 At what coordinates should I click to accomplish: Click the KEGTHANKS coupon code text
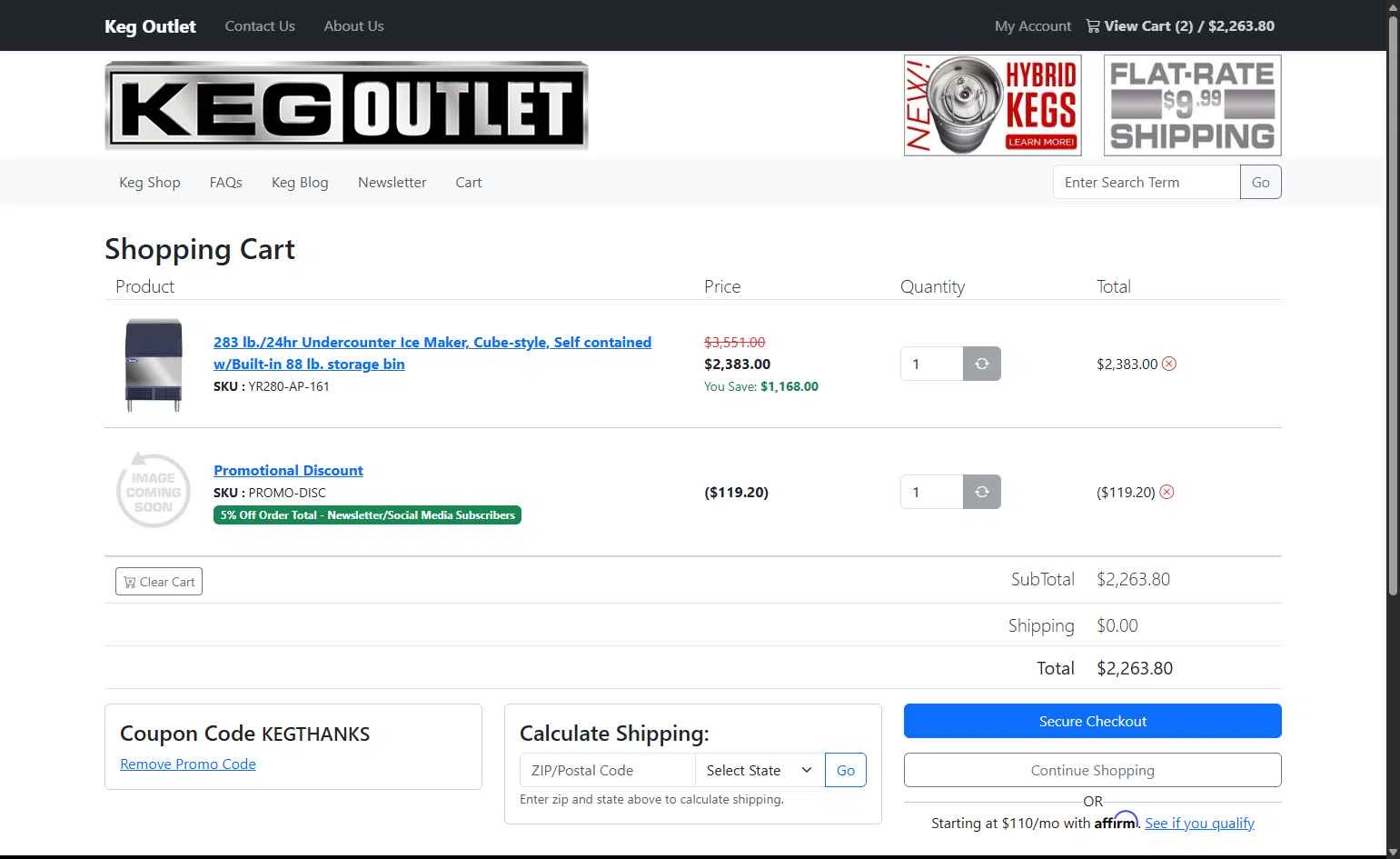[x=315, y=734]
